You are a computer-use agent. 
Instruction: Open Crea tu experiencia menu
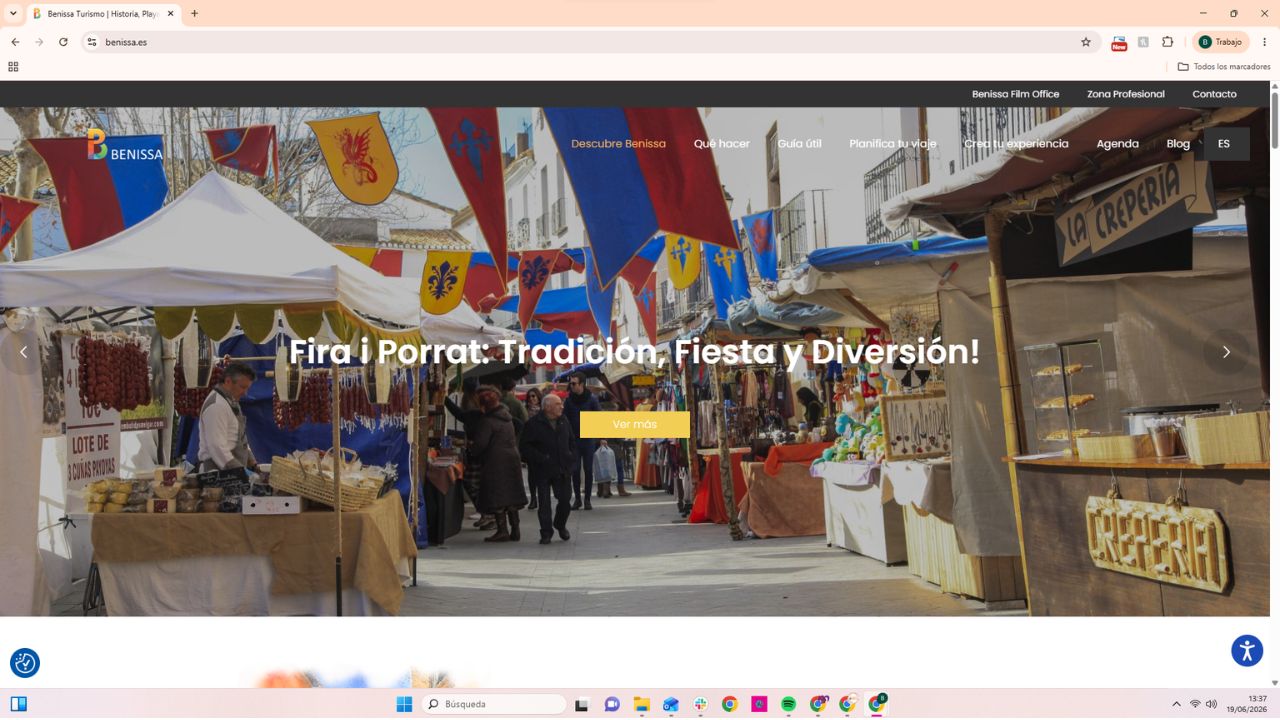(x=1016, y=144)
